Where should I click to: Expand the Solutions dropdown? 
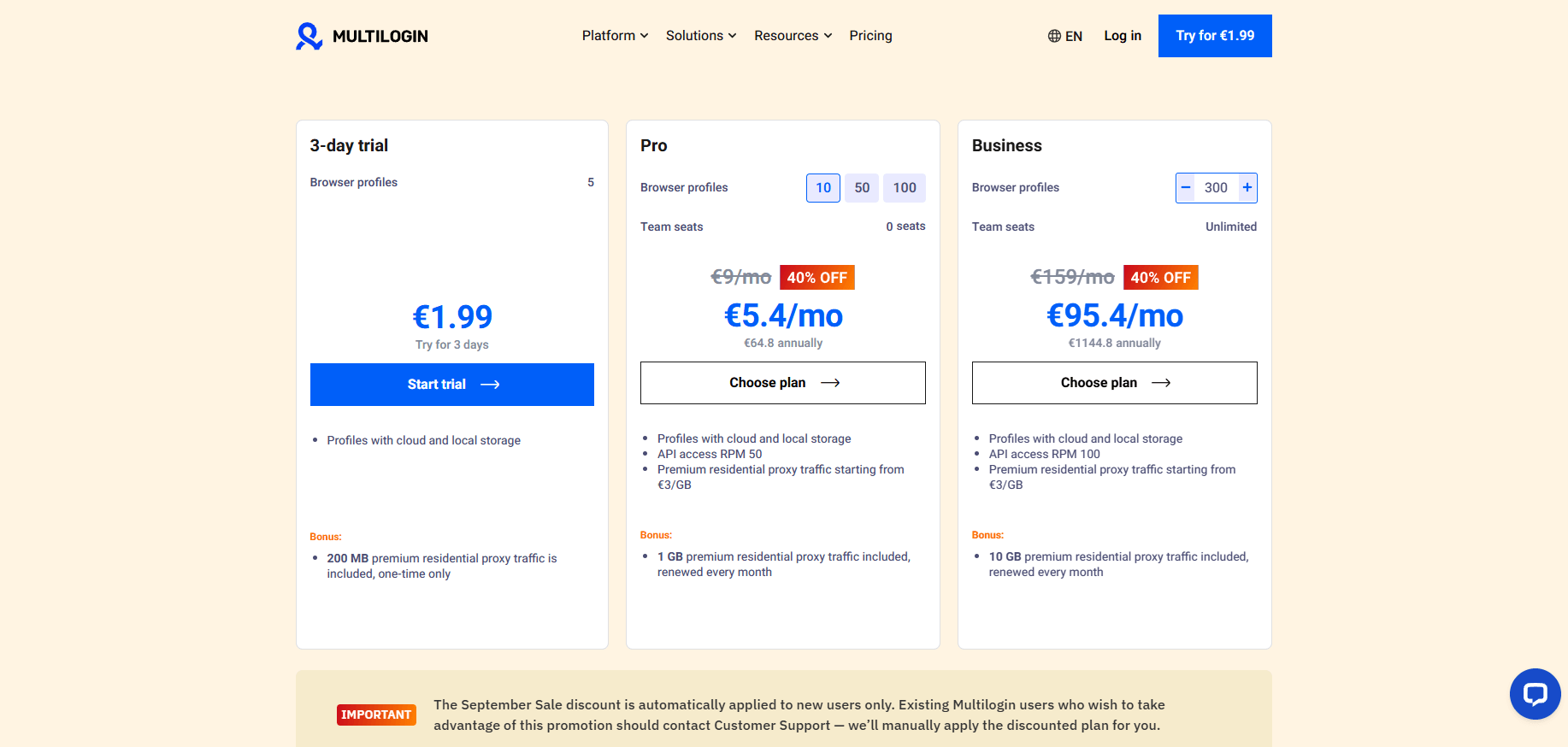coord(701,36)
